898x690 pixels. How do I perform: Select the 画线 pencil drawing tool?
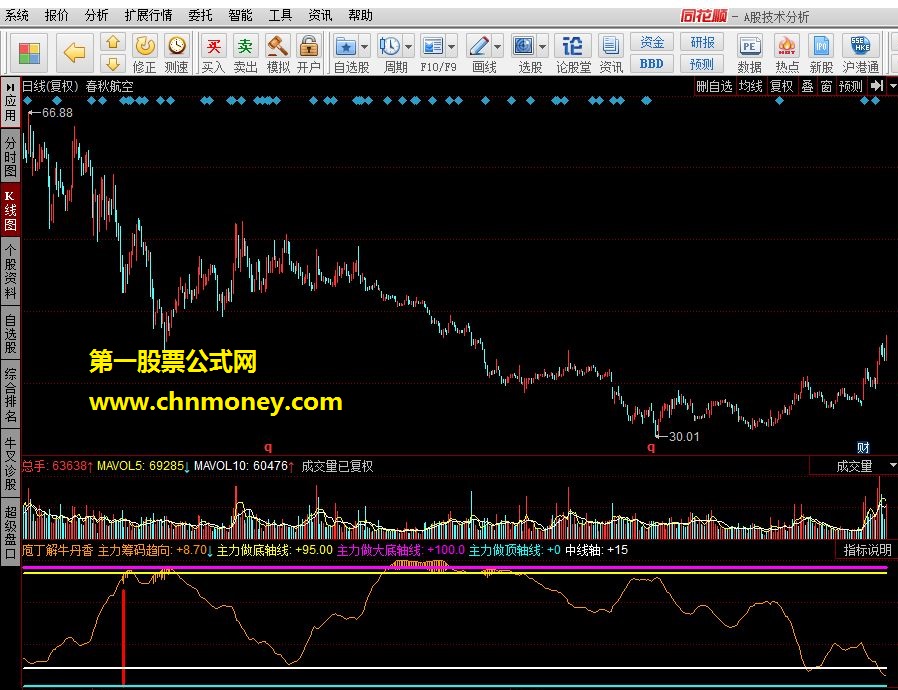click(x=478, y=46)
